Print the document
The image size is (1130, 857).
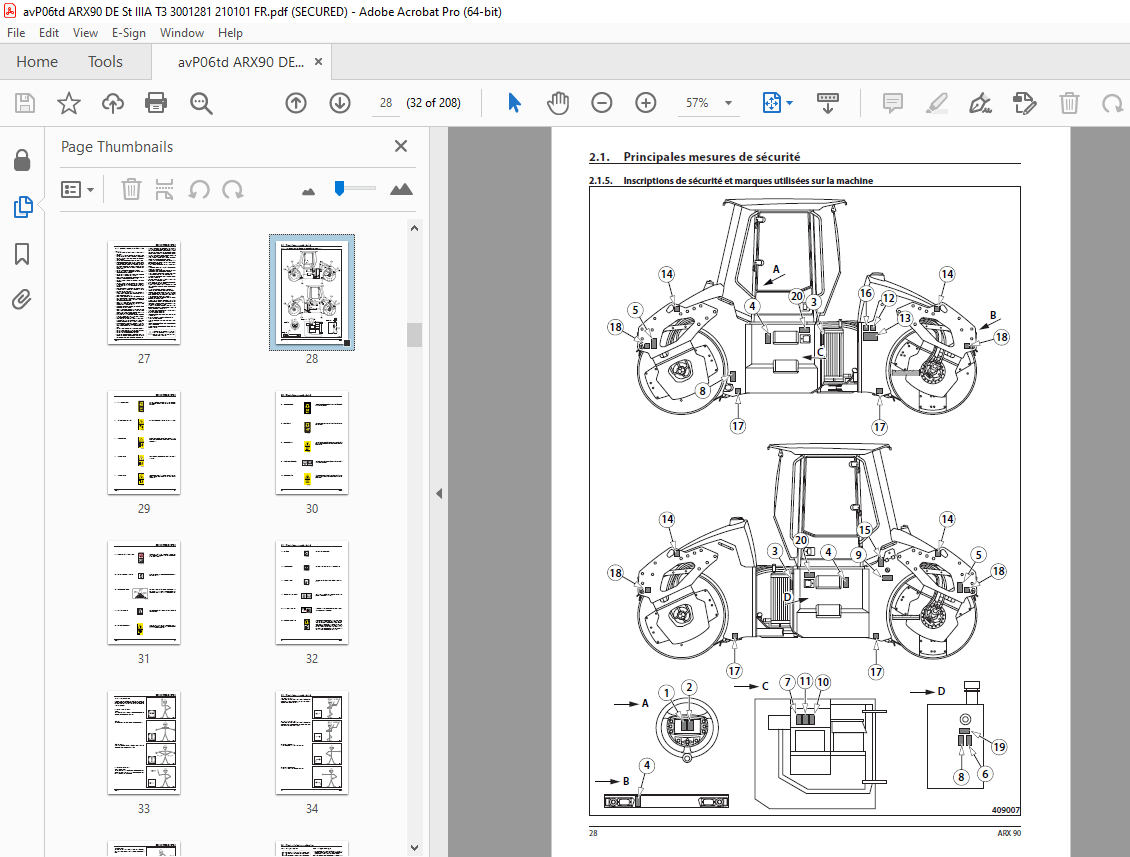pyautogui.click(x=156, y=103)
